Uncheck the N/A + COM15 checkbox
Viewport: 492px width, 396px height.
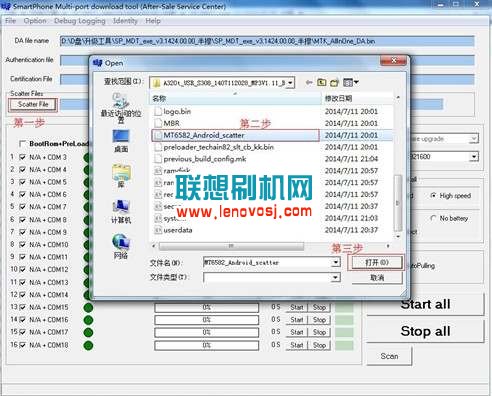point(23,307)
